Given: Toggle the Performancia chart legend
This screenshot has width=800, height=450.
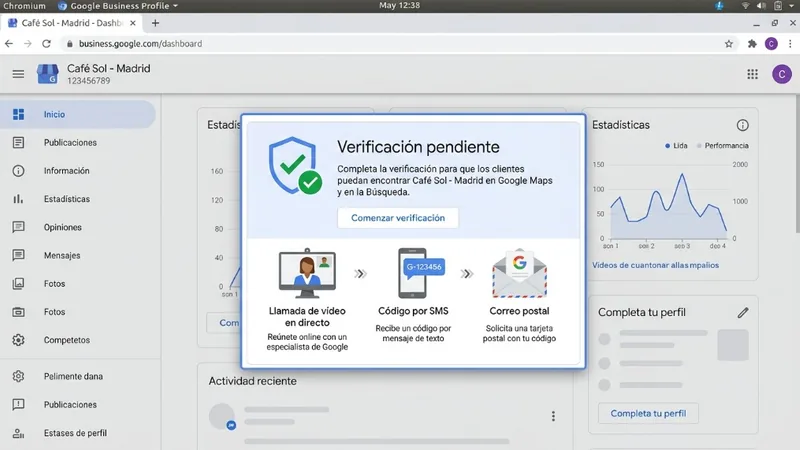Looking at the screenshot, I should coord(722,146).
